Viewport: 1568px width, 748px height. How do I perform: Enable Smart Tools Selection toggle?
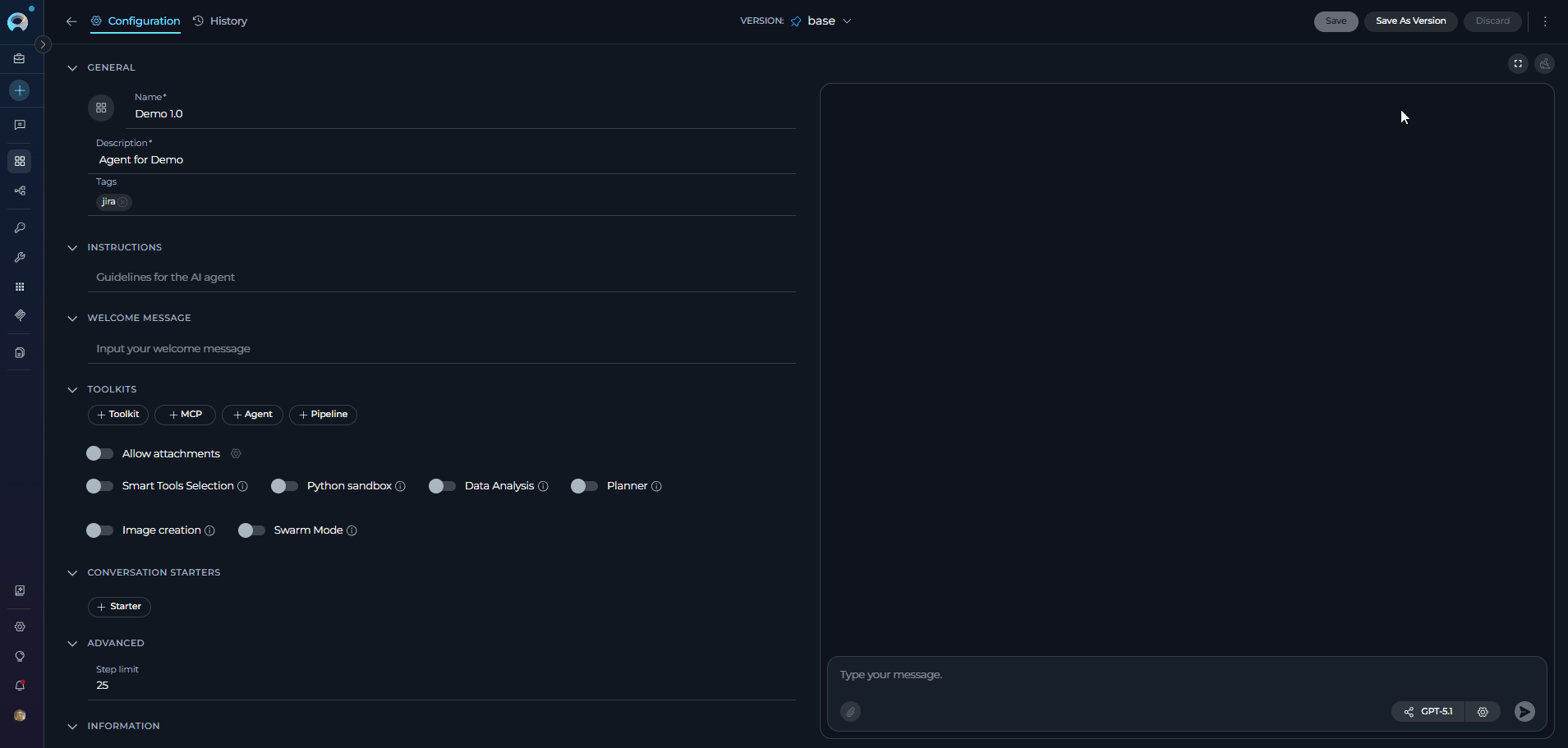pos(99,486)
